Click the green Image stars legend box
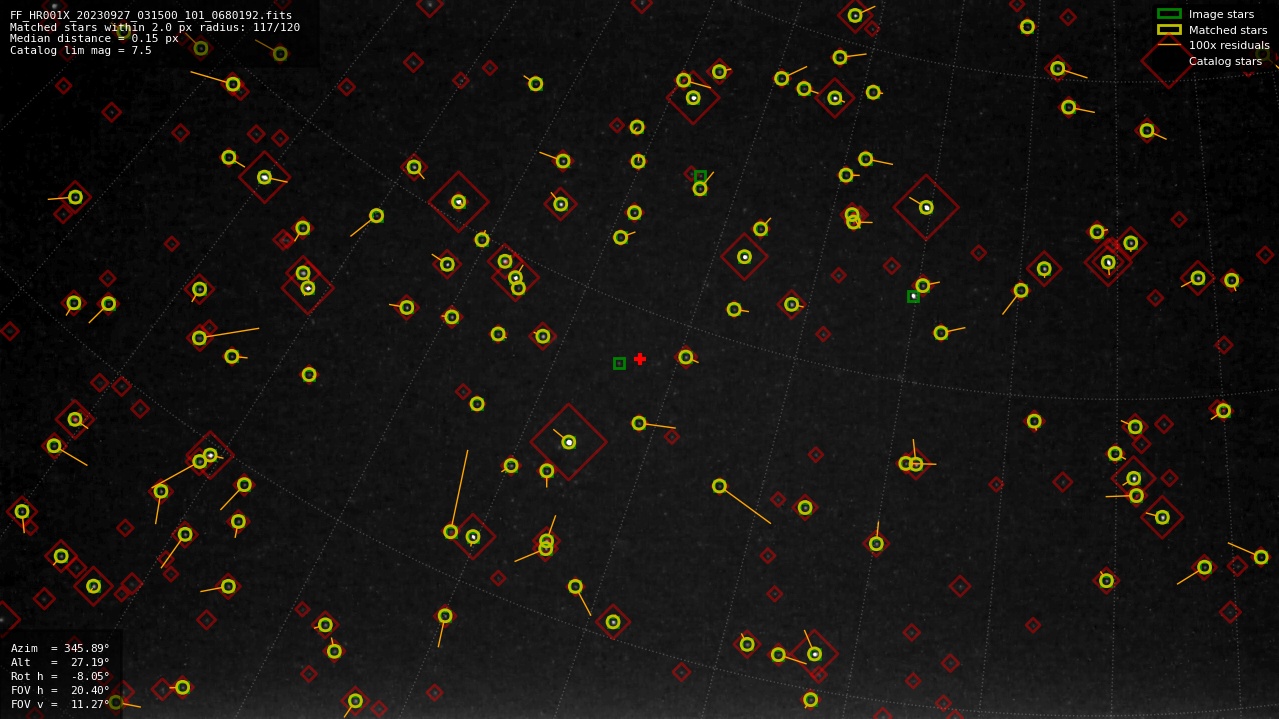 pyautogui.click(x=1169, y=14)
